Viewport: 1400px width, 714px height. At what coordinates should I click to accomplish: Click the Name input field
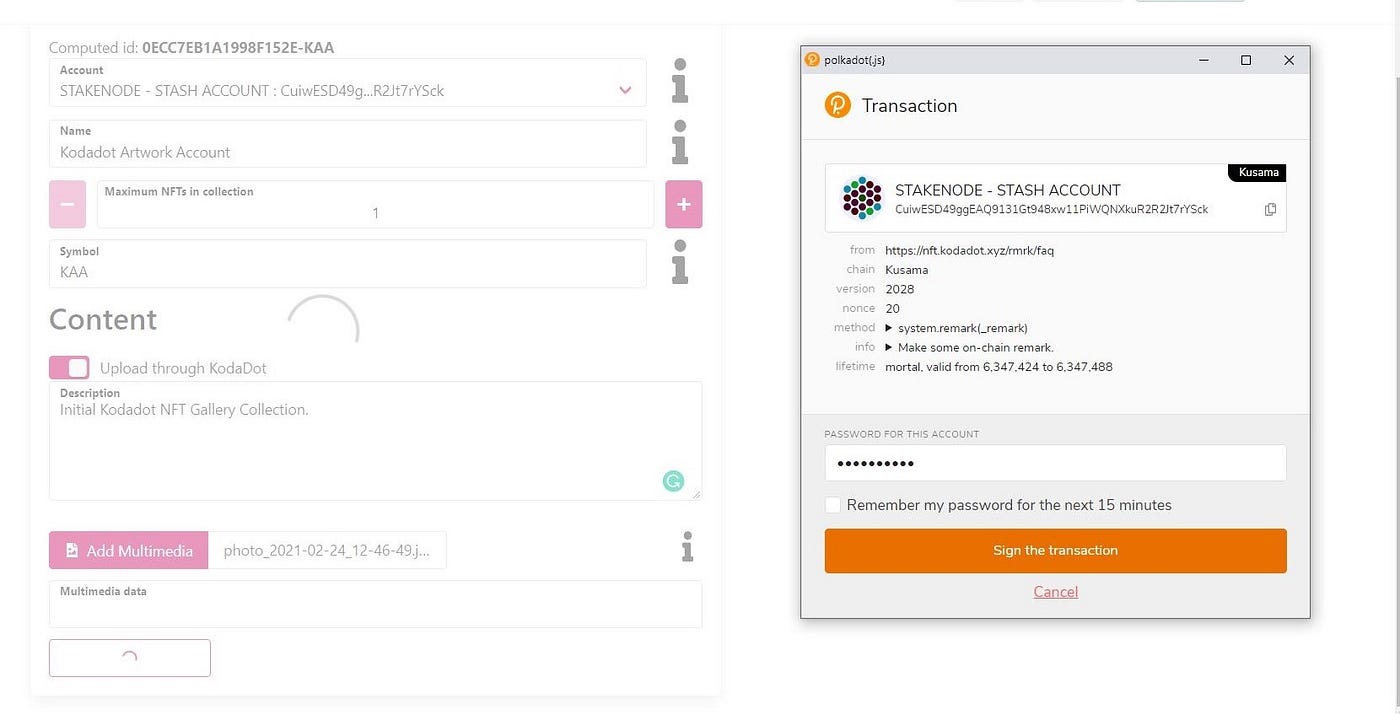348,144
